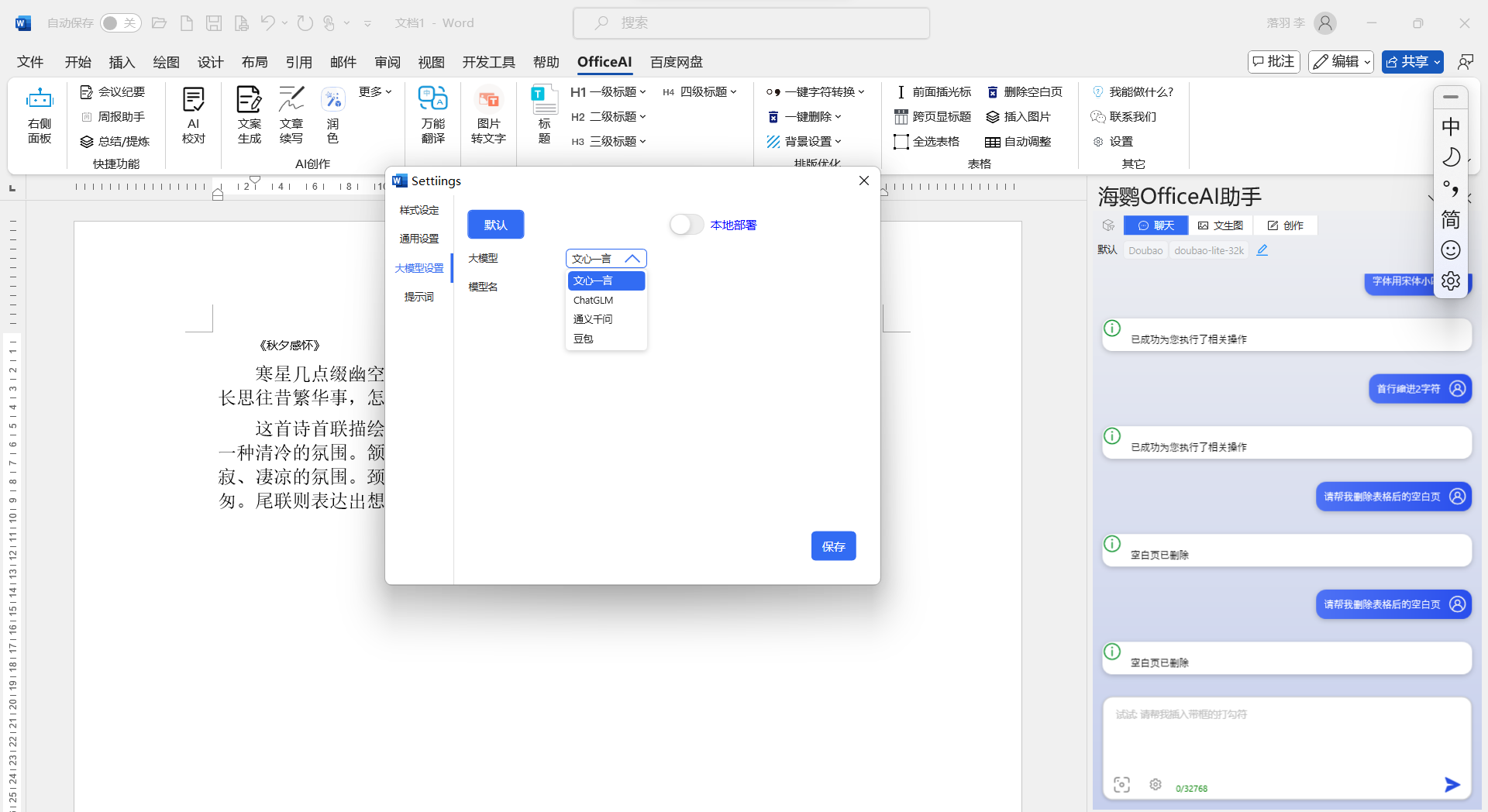Switch to 文生图 tab in assistant panel
This screenshot has height=812, width=1488.
pyautogui.click(x=1221, y=225)
